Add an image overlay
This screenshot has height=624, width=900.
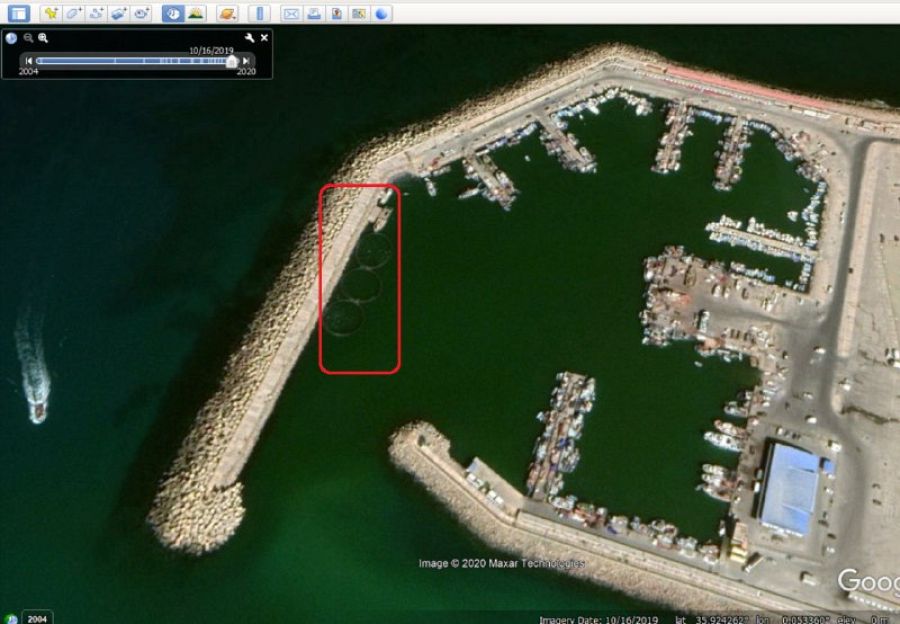coord(119,13)
